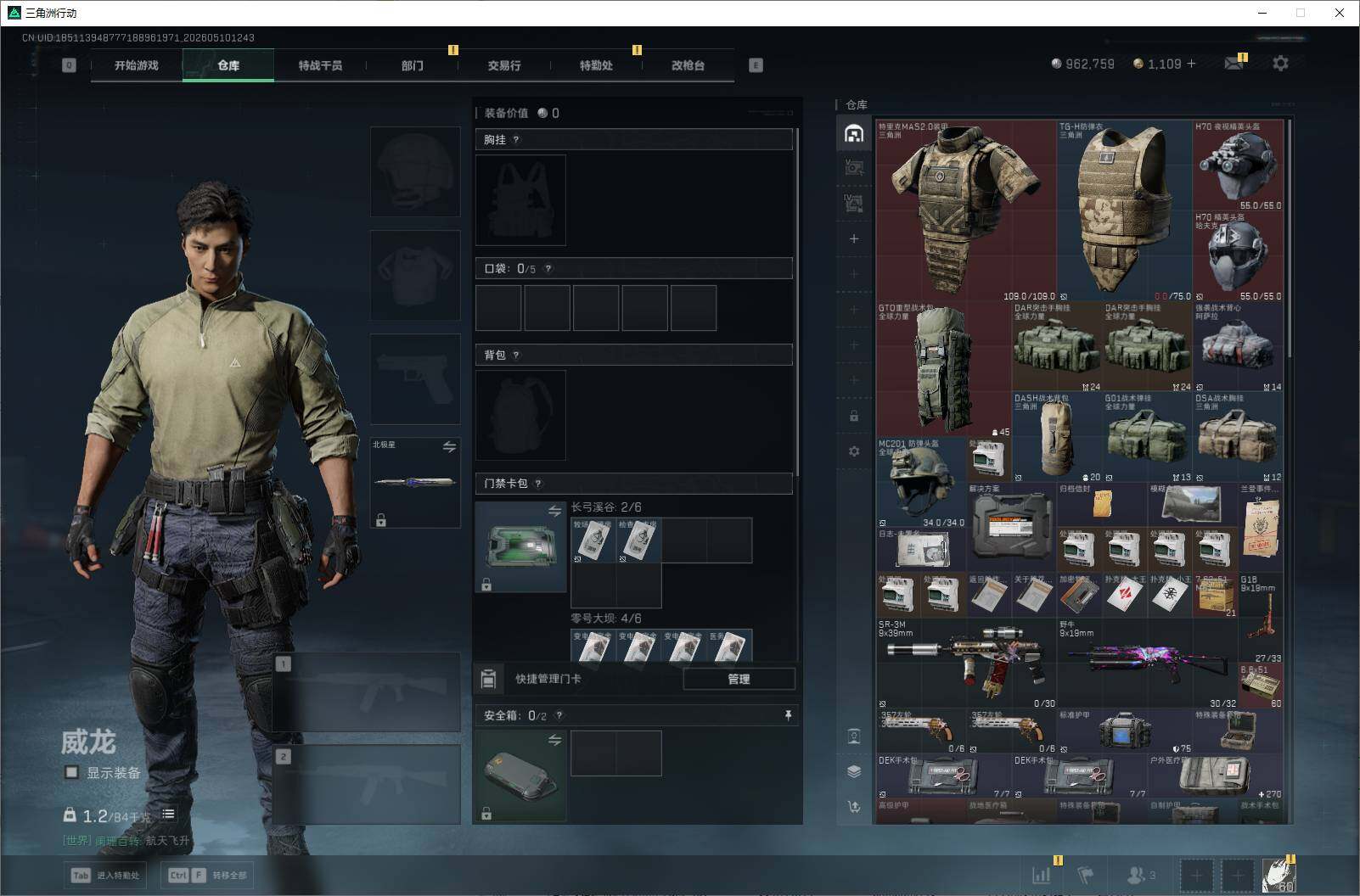Image resolution: width=1360 pixels, height=896 pixels.
Task: Click the 转移全部 button
Action: pos(207,875)
